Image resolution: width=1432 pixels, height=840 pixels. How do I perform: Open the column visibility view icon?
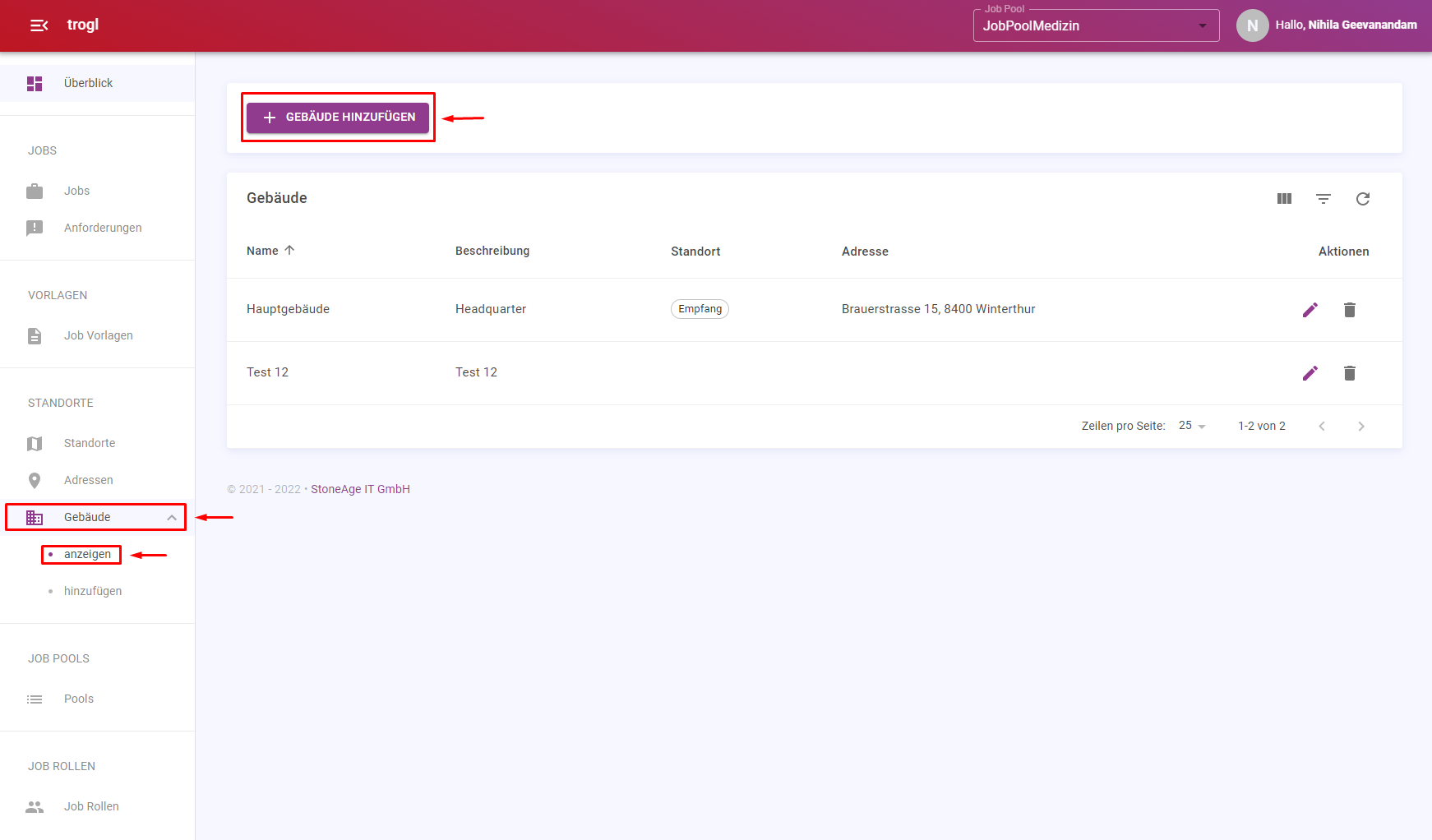click(1284, 199)
